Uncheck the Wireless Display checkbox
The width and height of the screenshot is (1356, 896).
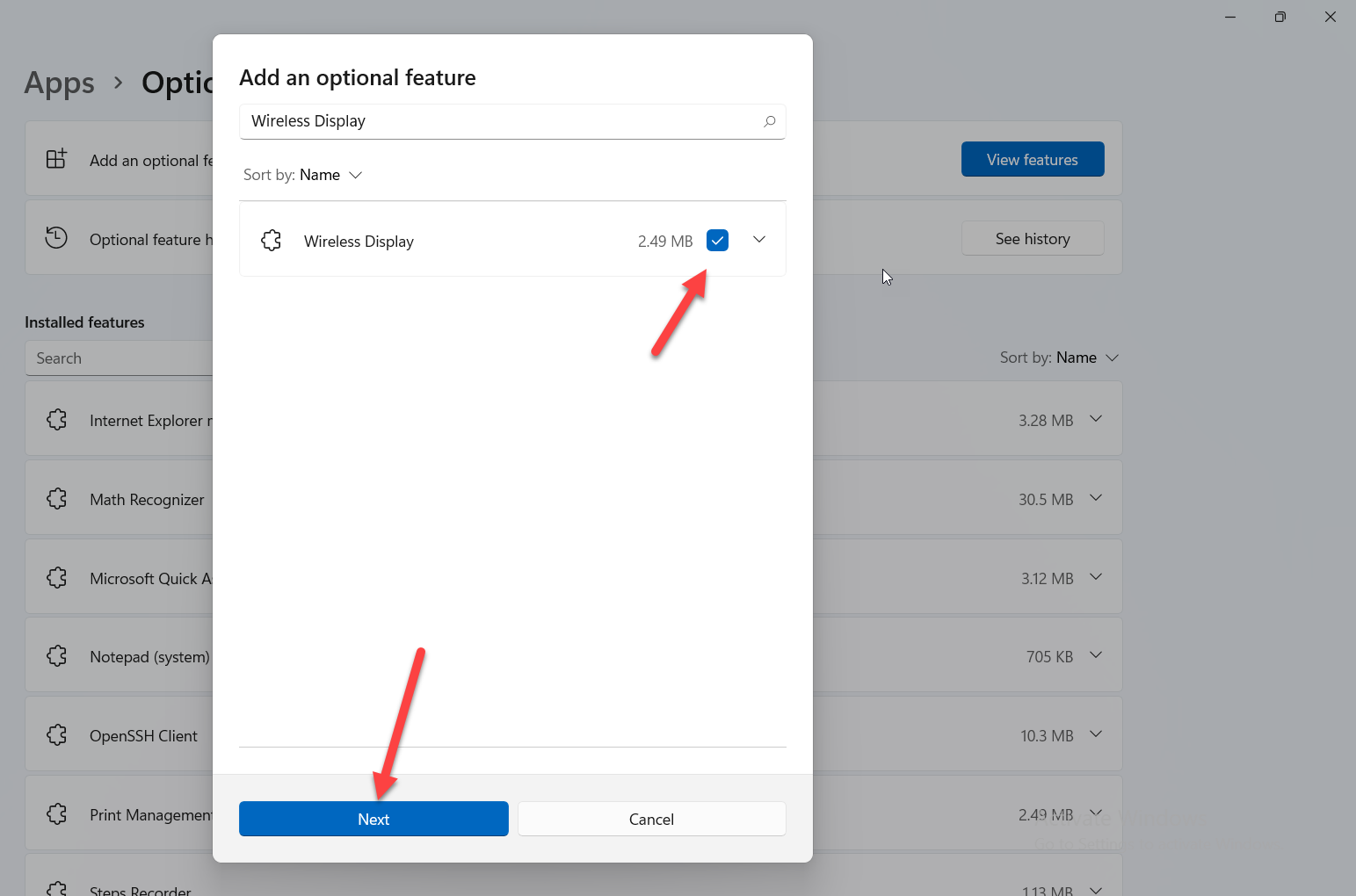pos(717,241)
